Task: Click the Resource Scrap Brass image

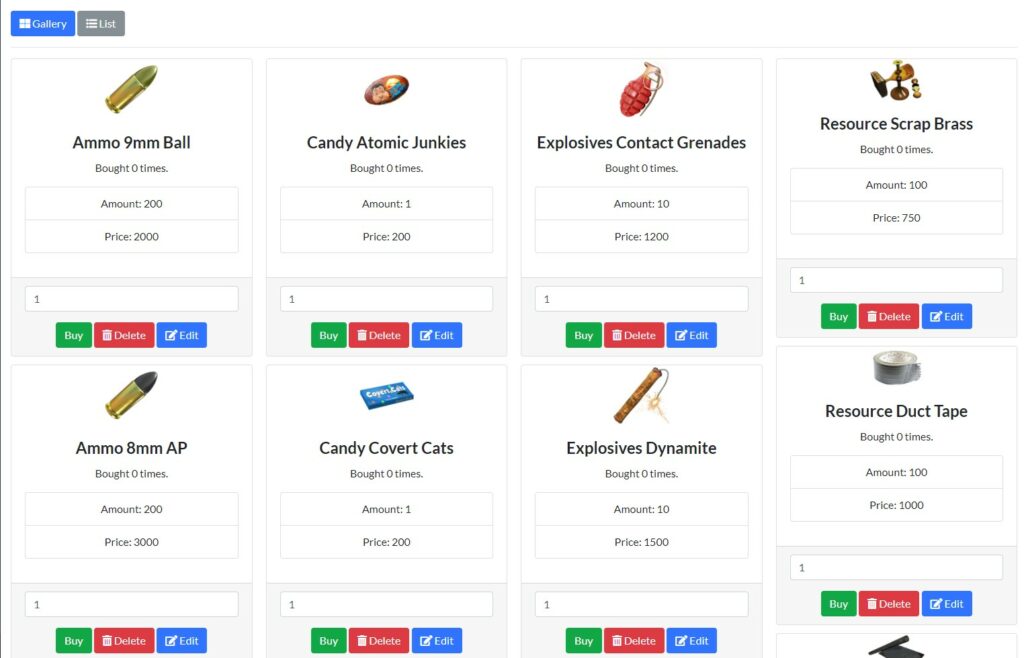Action: 896,80
